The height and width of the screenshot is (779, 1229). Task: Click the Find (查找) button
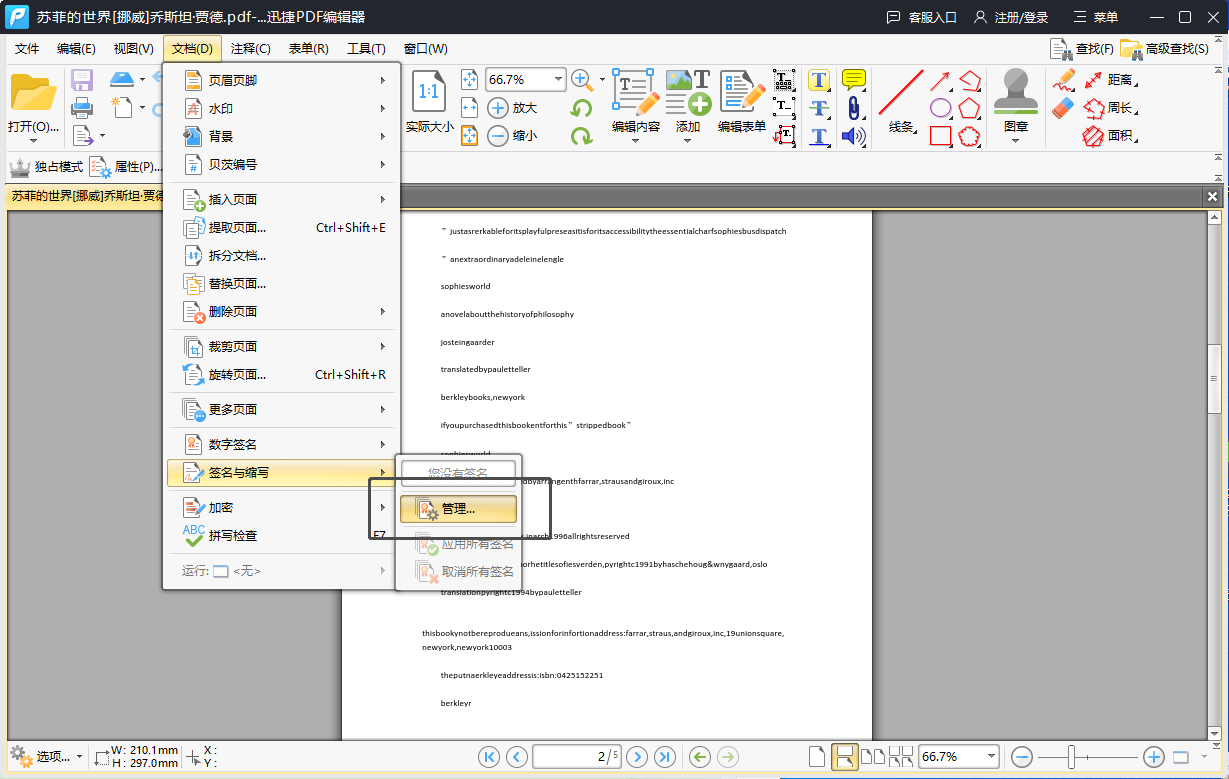click(1081, 49)
